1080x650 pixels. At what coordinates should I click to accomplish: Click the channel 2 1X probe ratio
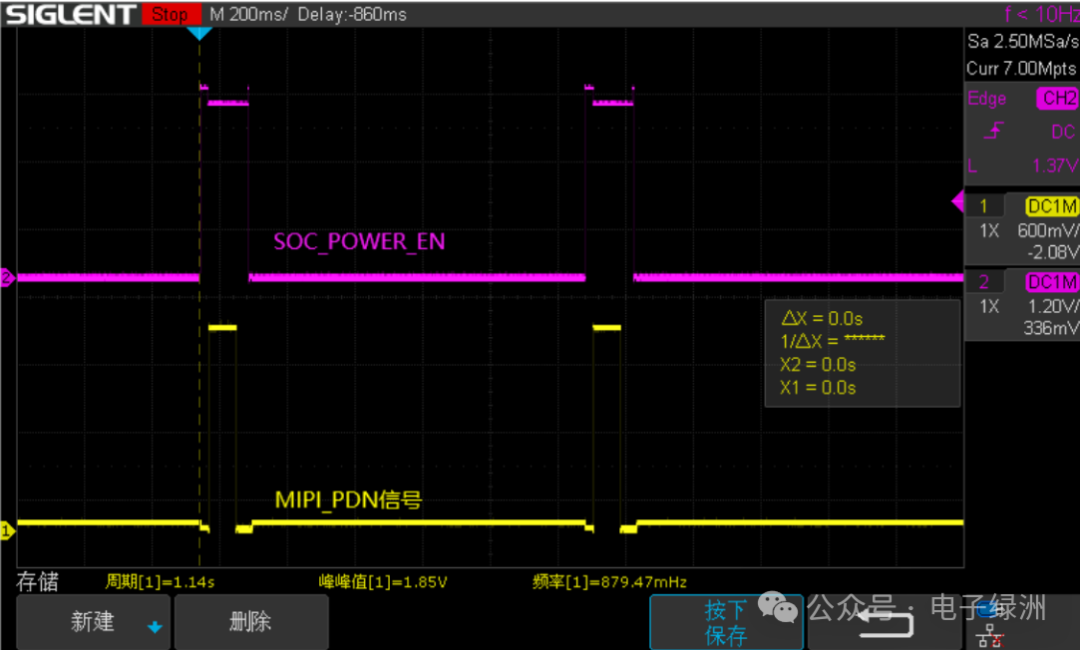click(x=989, y=306)
